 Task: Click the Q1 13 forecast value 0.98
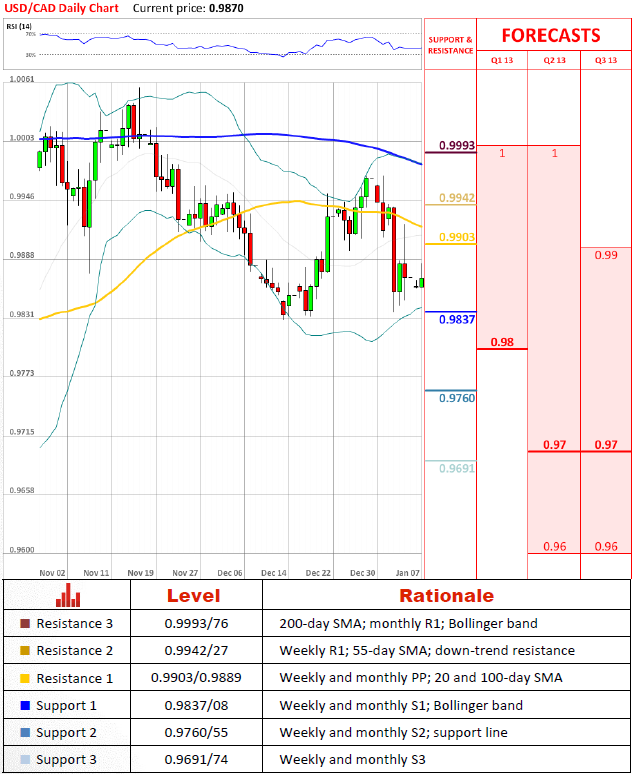tap(502, 342)
